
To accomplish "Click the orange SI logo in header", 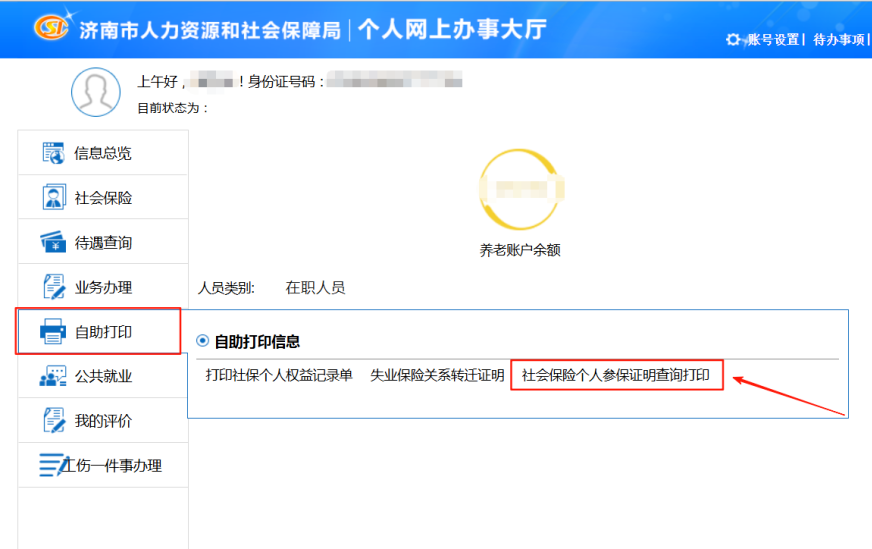I will (52, 26).
